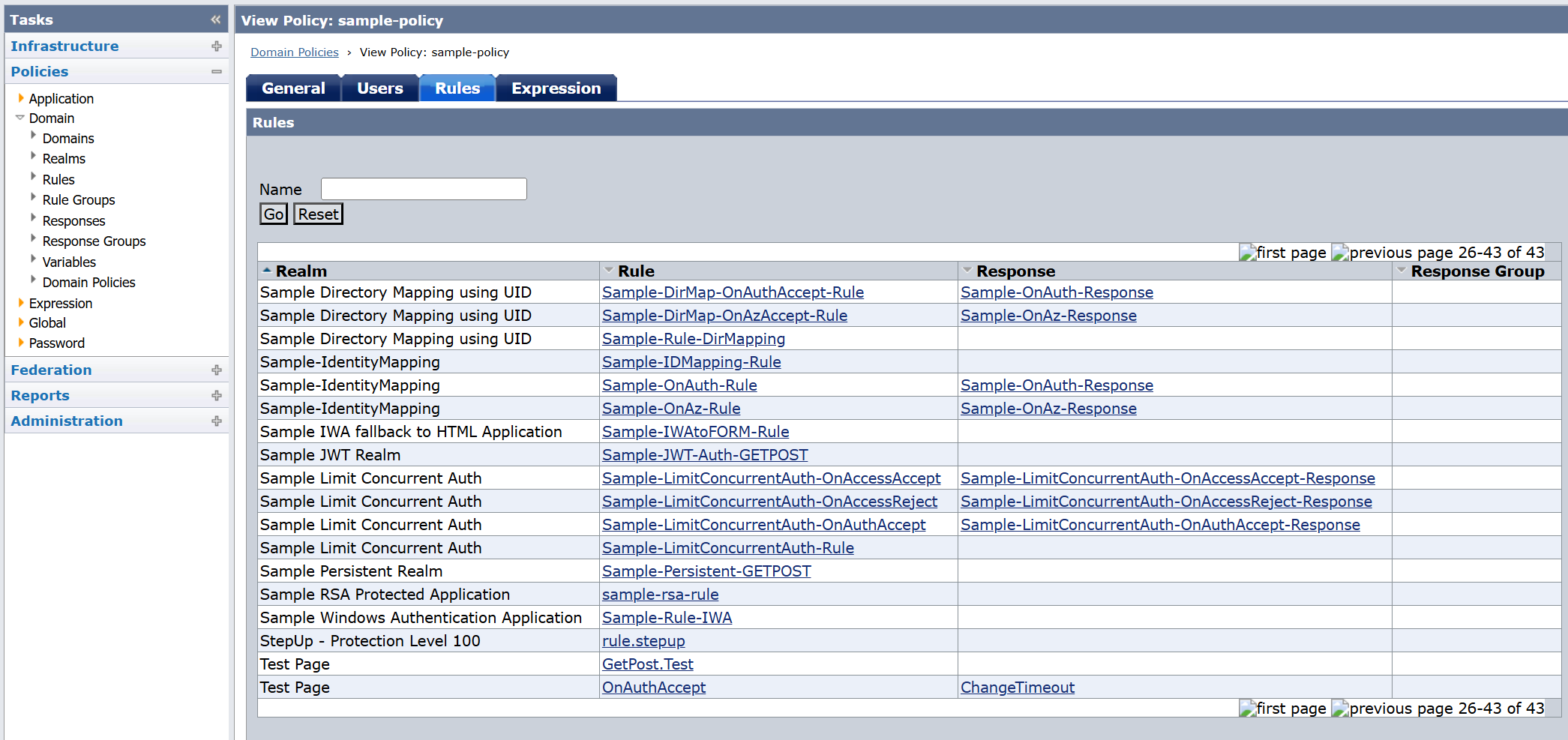Sort table by Realm column arrow
1568x740 pixels.
tap(267, 271)
